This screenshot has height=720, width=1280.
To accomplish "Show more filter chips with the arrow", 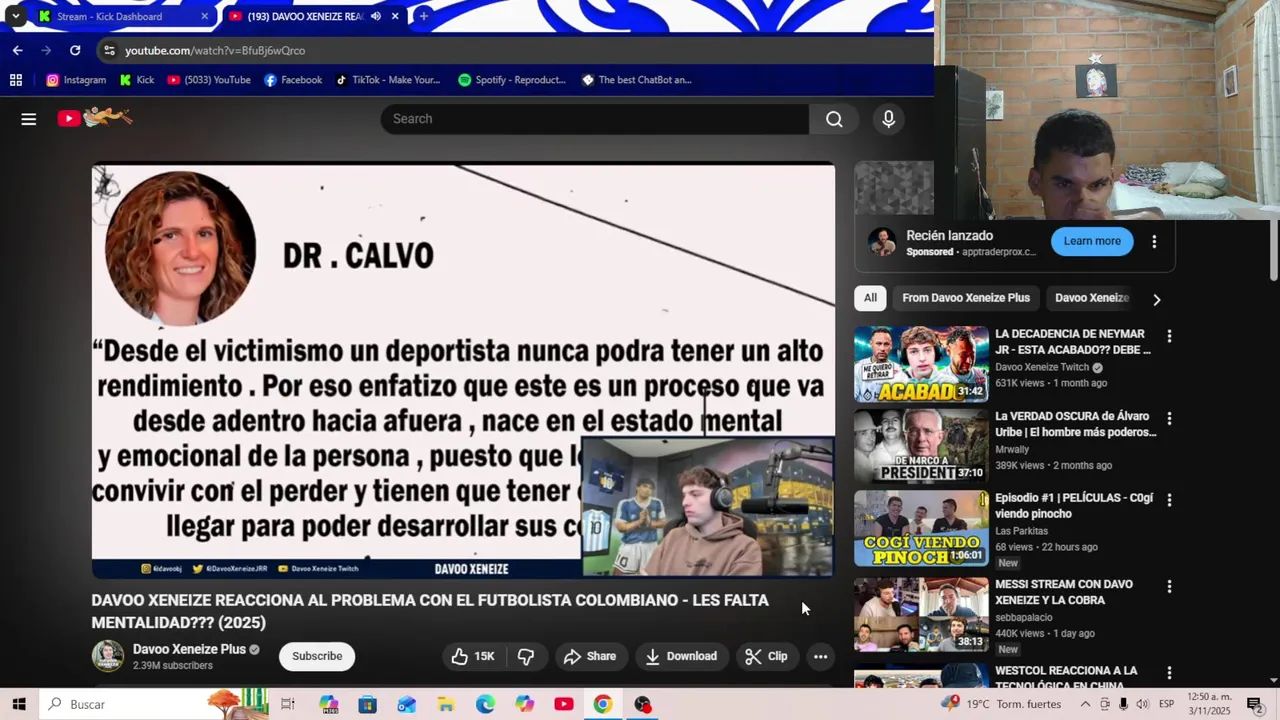I will [1156, 299].
